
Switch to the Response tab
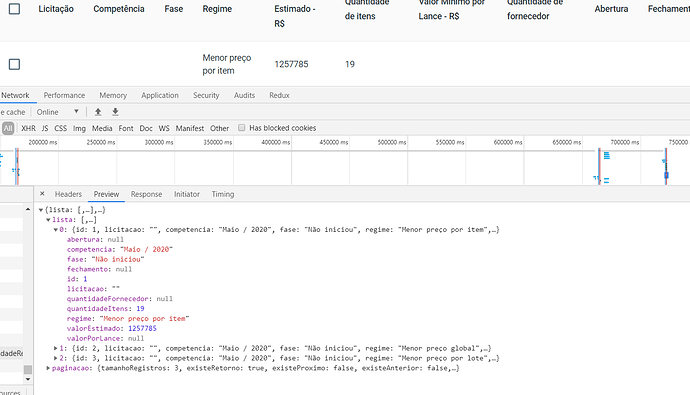click(x=146, y=194)
